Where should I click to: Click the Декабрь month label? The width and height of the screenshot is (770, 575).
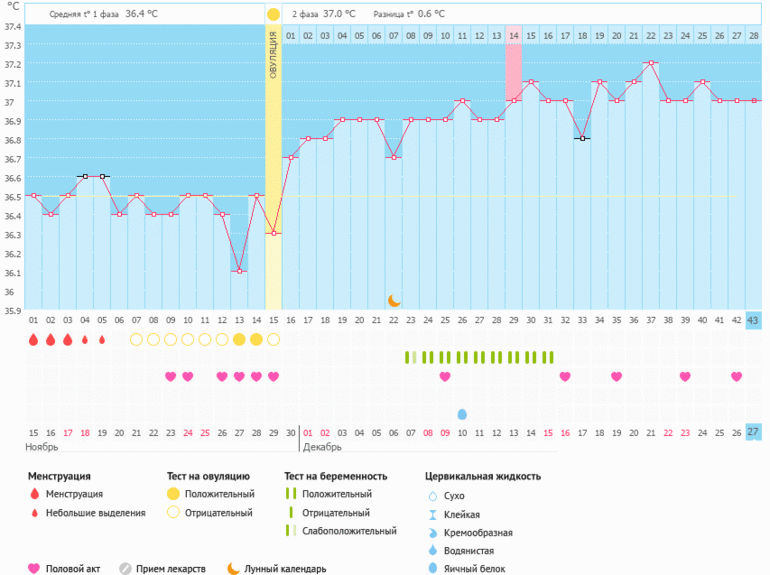coord(322,447)
